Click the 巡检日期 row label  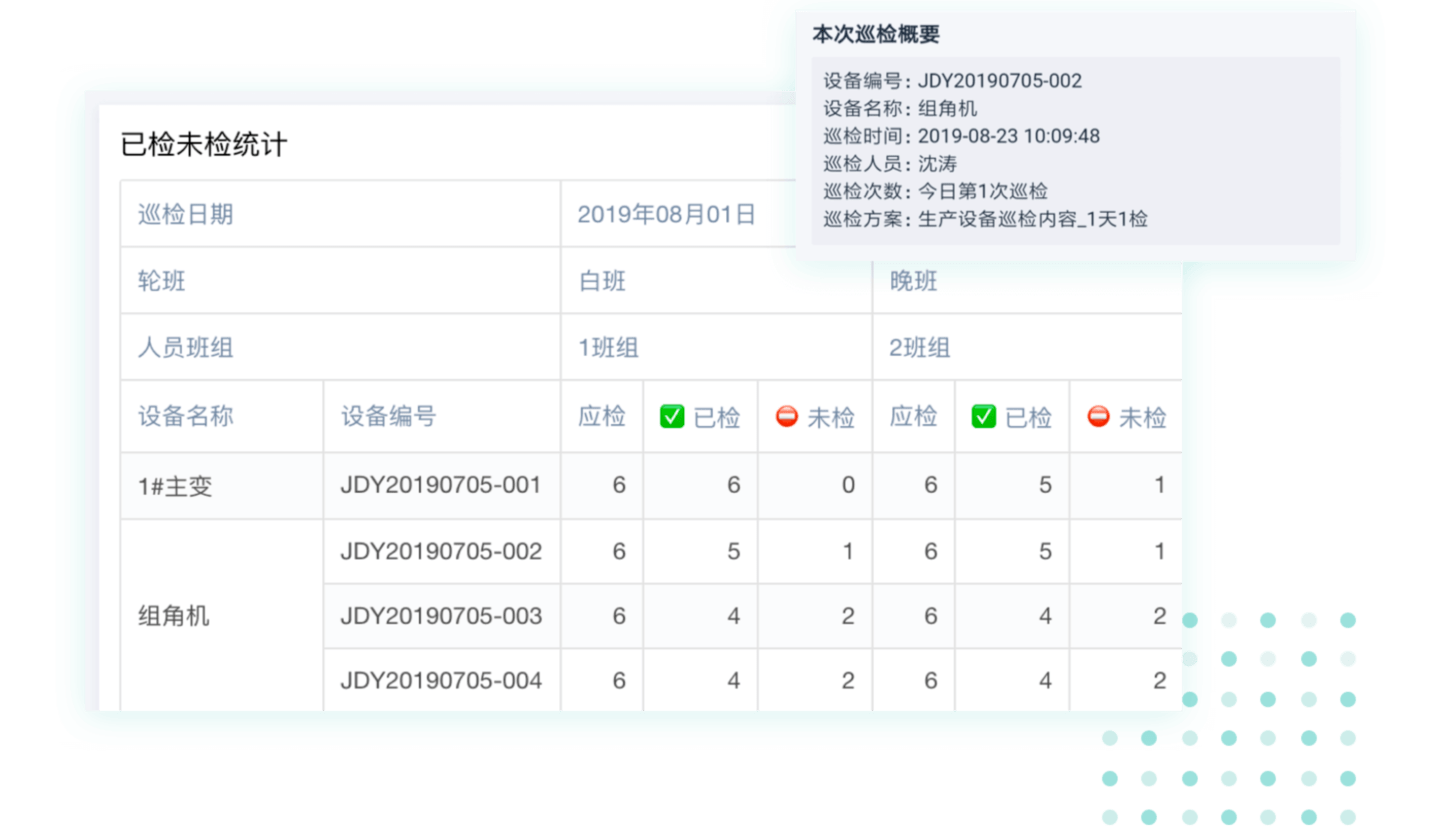click(x=186, y=214)
